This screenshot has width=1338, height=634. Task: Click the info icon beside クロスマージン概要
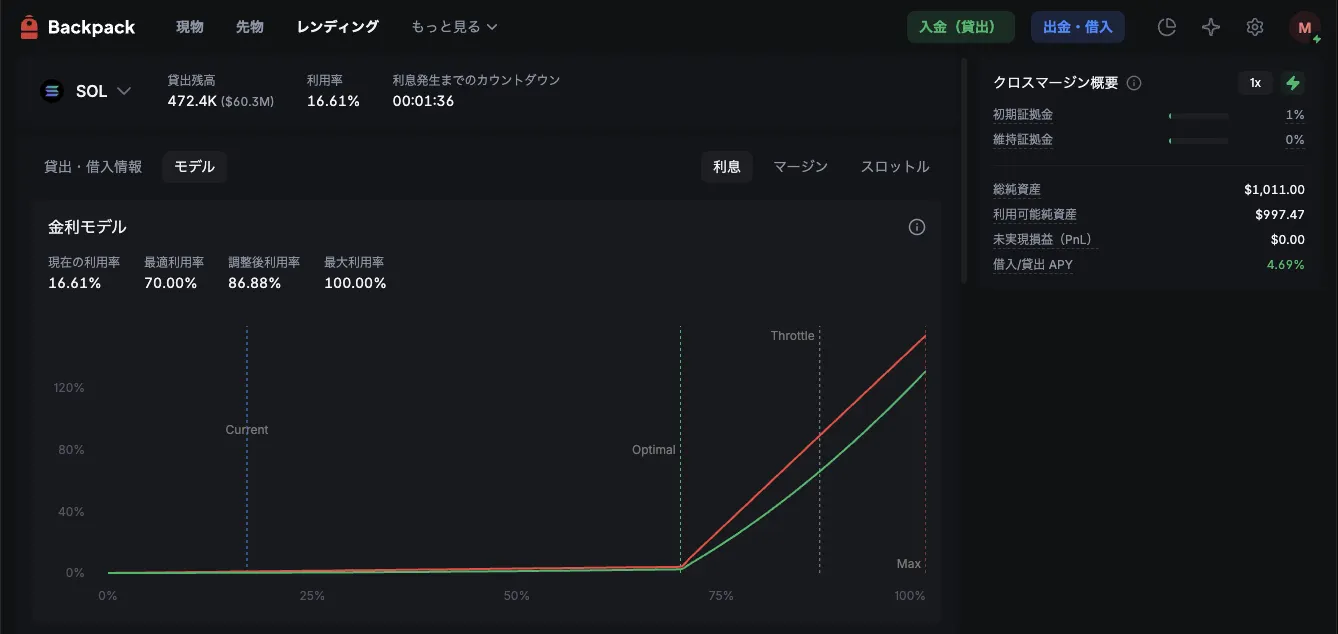[1134, 83]
